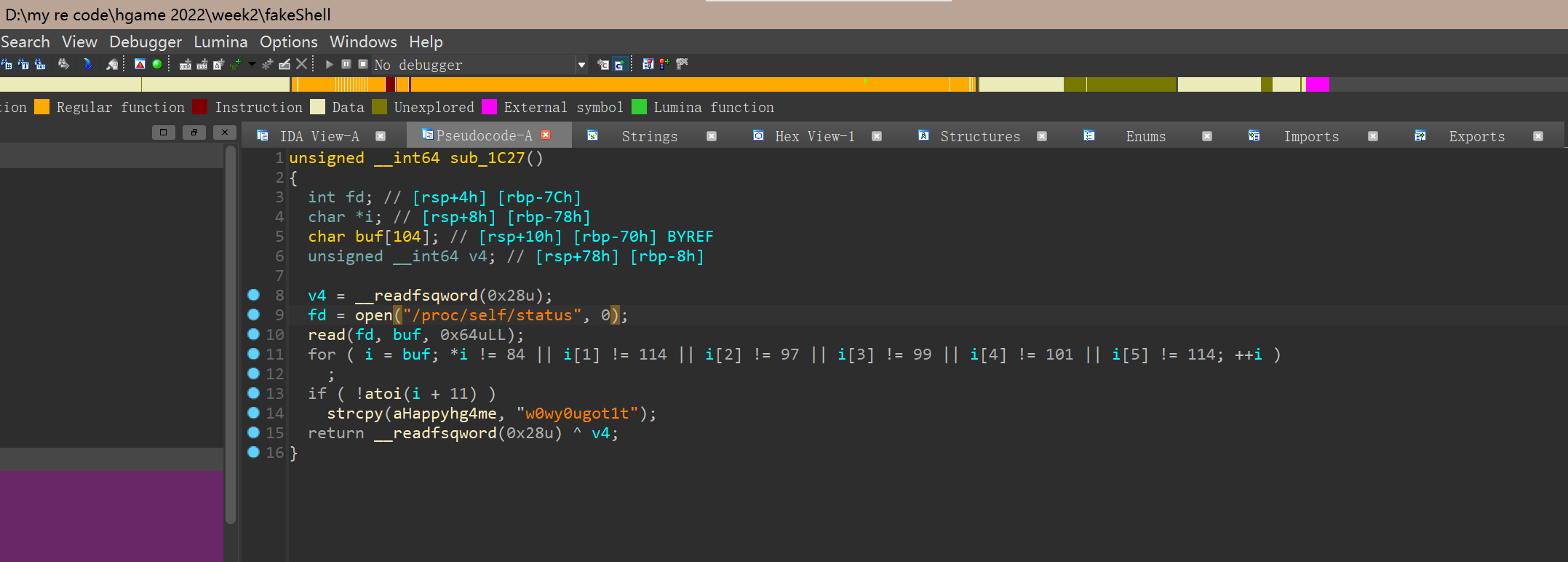The image size is (1568, 562).
Task: Expand the small arrow beside the green-plus icon
Action: (x=252, y=64)
